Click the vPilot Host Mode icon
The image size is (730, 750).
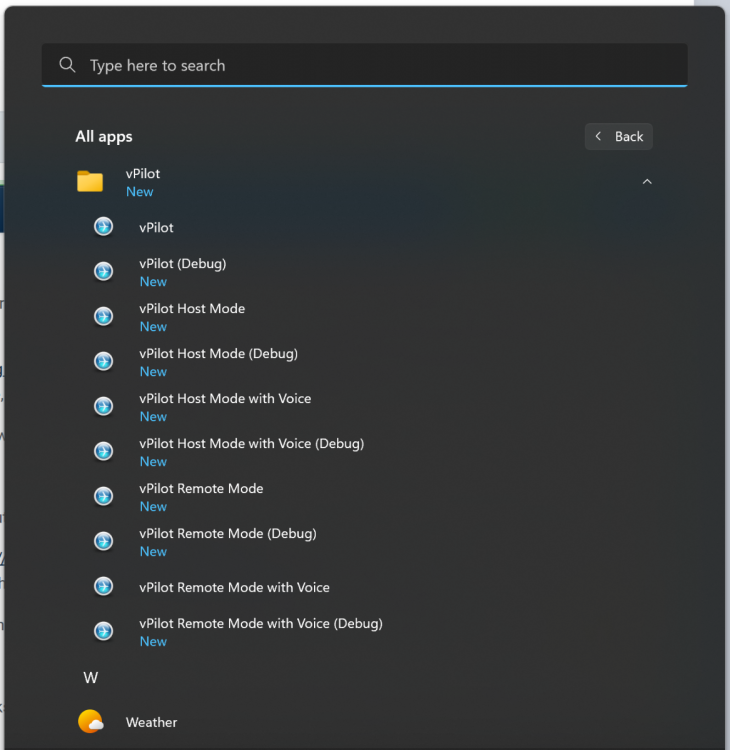103,316
